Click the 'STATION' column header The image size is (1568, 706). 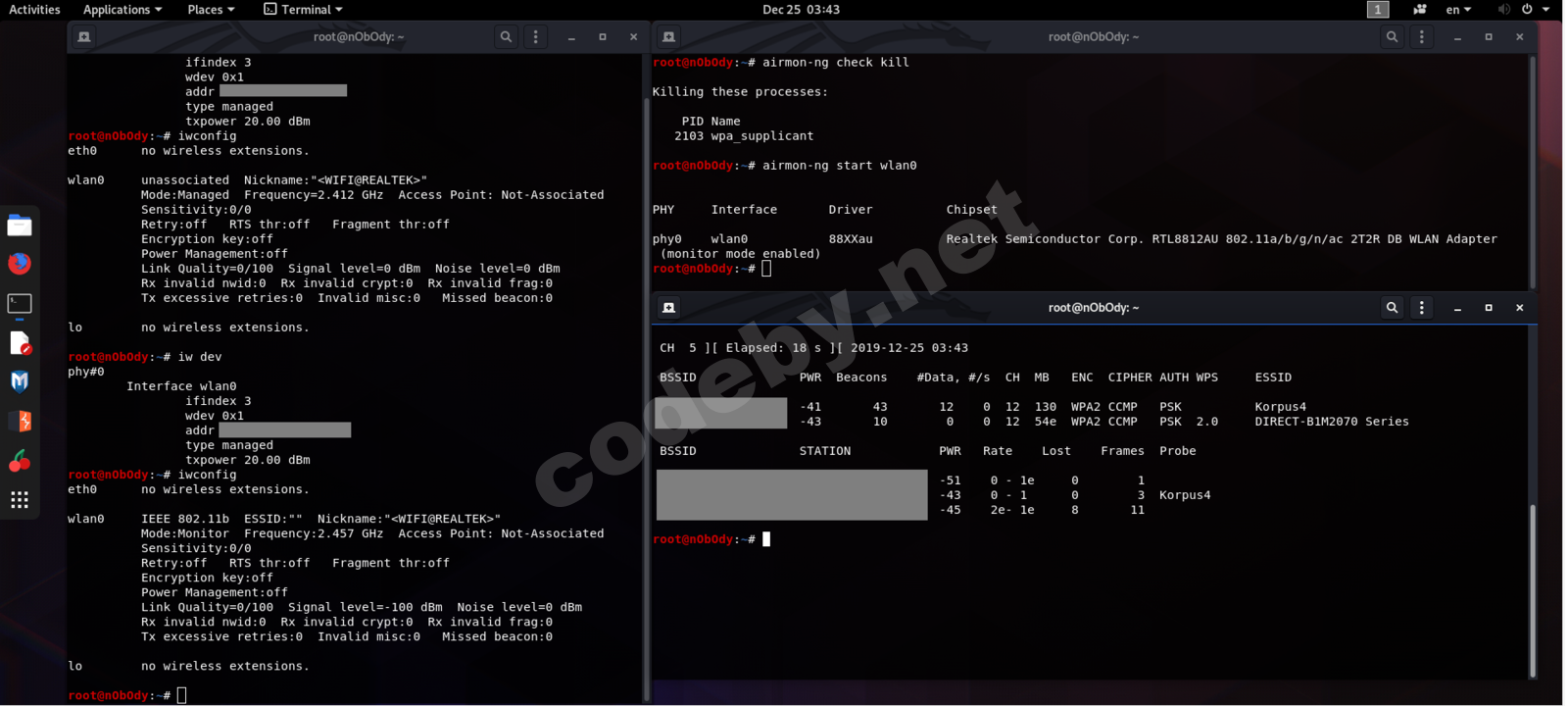[x=825, y=451]
